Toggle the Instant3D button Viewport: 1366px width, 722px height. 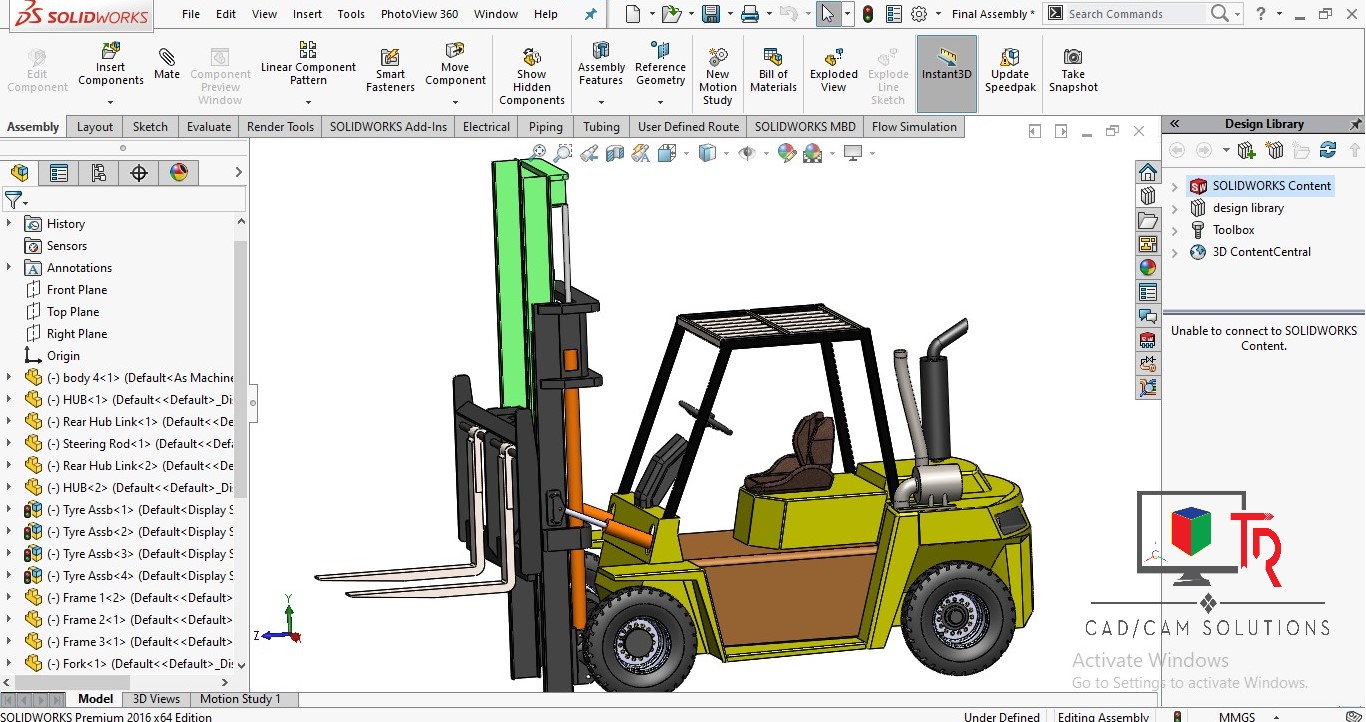click(x=947, y=74)
